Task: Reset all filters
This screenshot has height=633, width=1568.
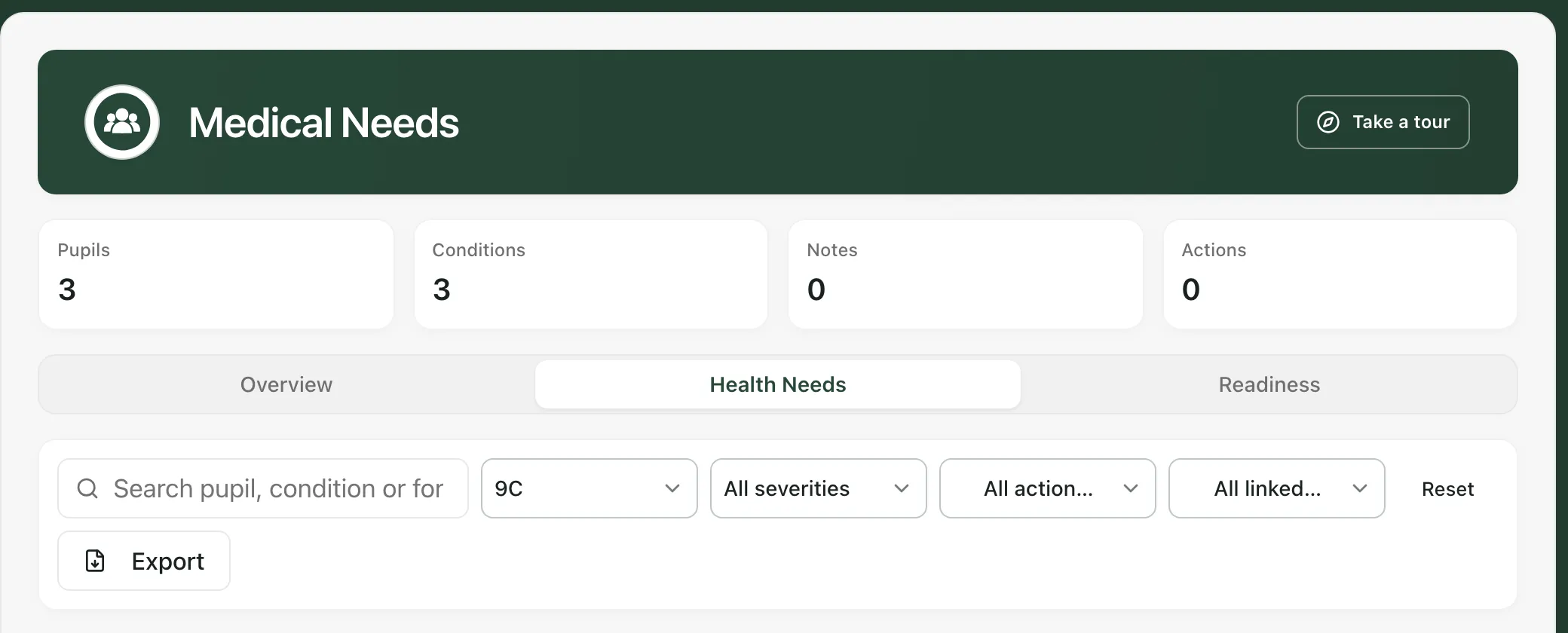Action: click(x=1447, y=489)
